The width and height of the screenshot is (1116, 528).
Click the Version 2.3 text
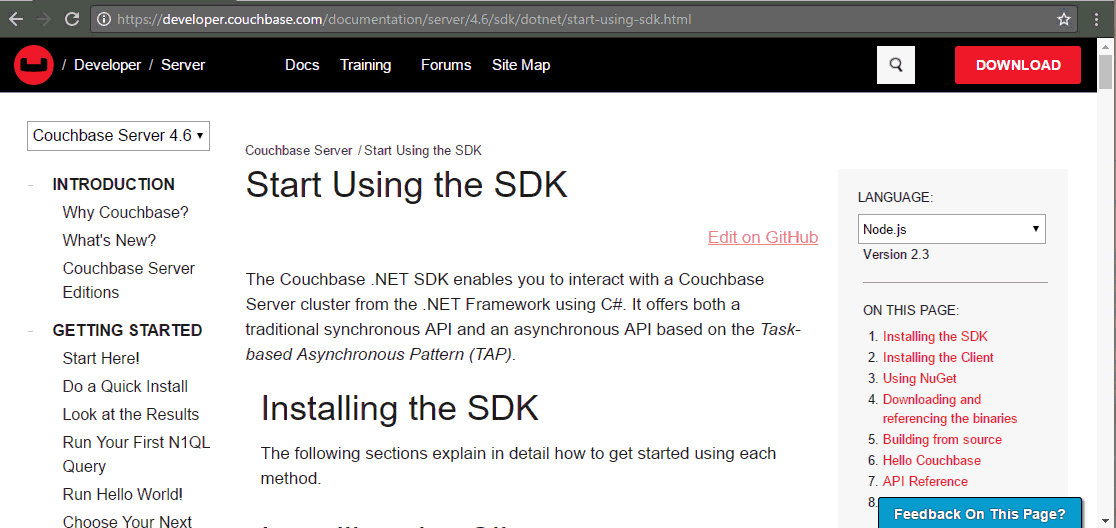pos(896,254)
